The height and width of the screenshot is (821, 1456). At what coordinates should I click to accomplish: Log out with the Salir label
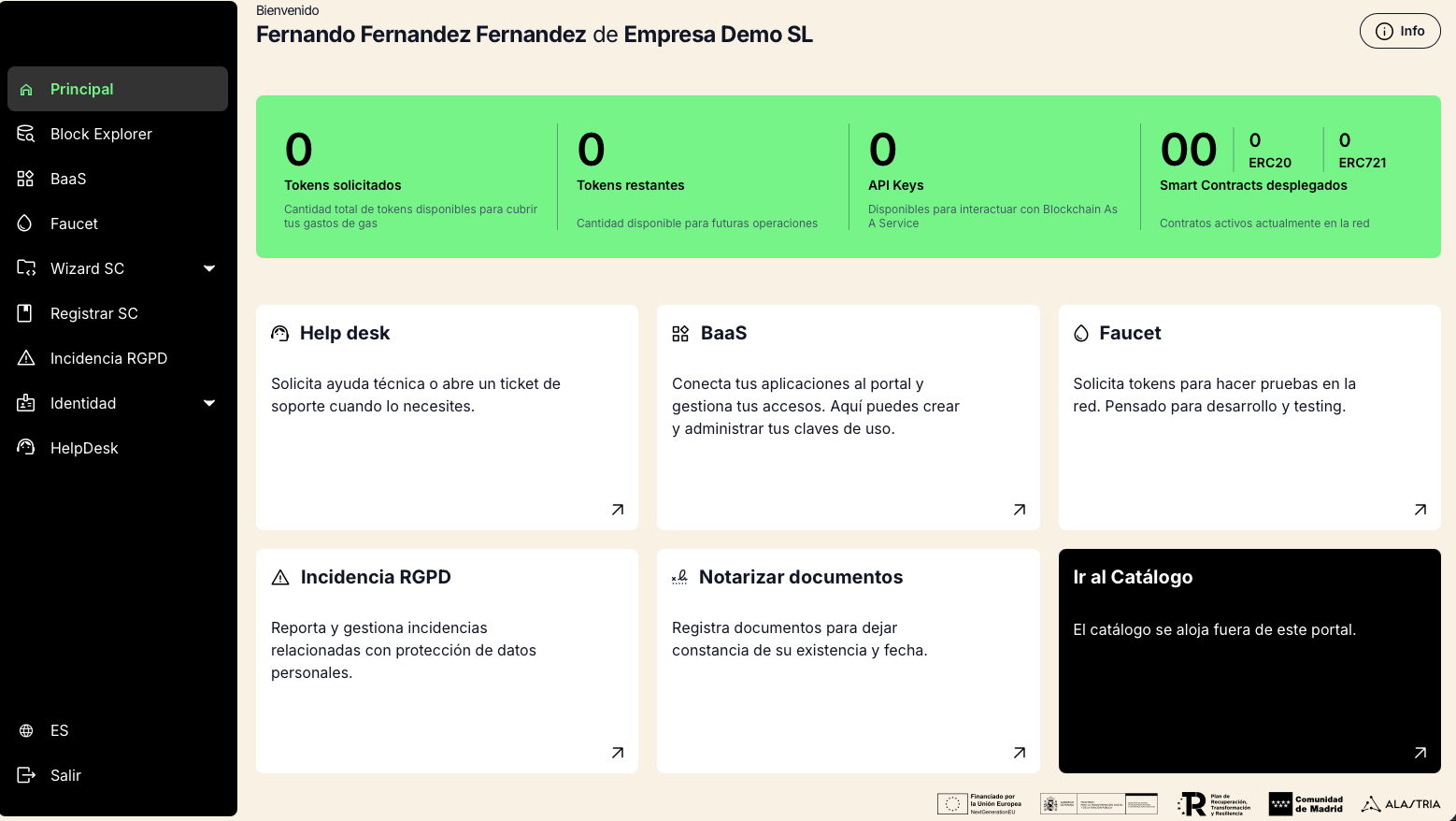tap(65, 775)
